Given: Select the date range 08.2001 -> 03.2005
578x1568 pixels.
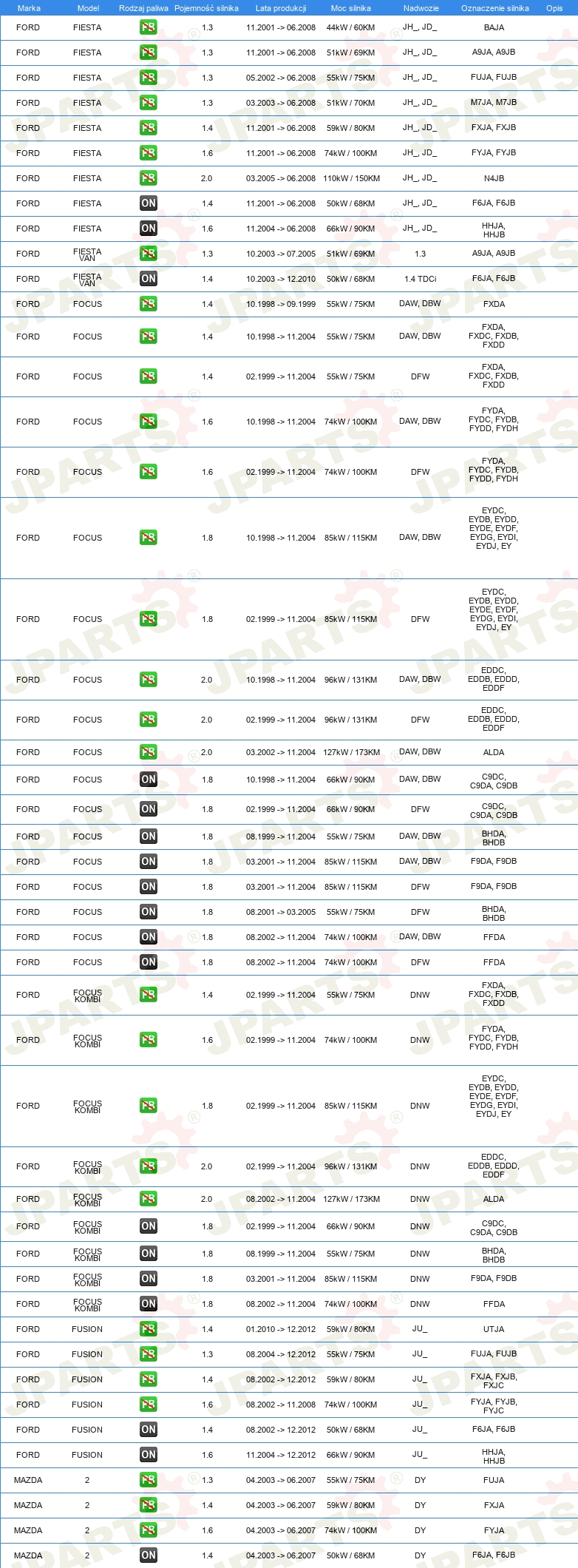Looking at the screenshot, I should (281, 912).
